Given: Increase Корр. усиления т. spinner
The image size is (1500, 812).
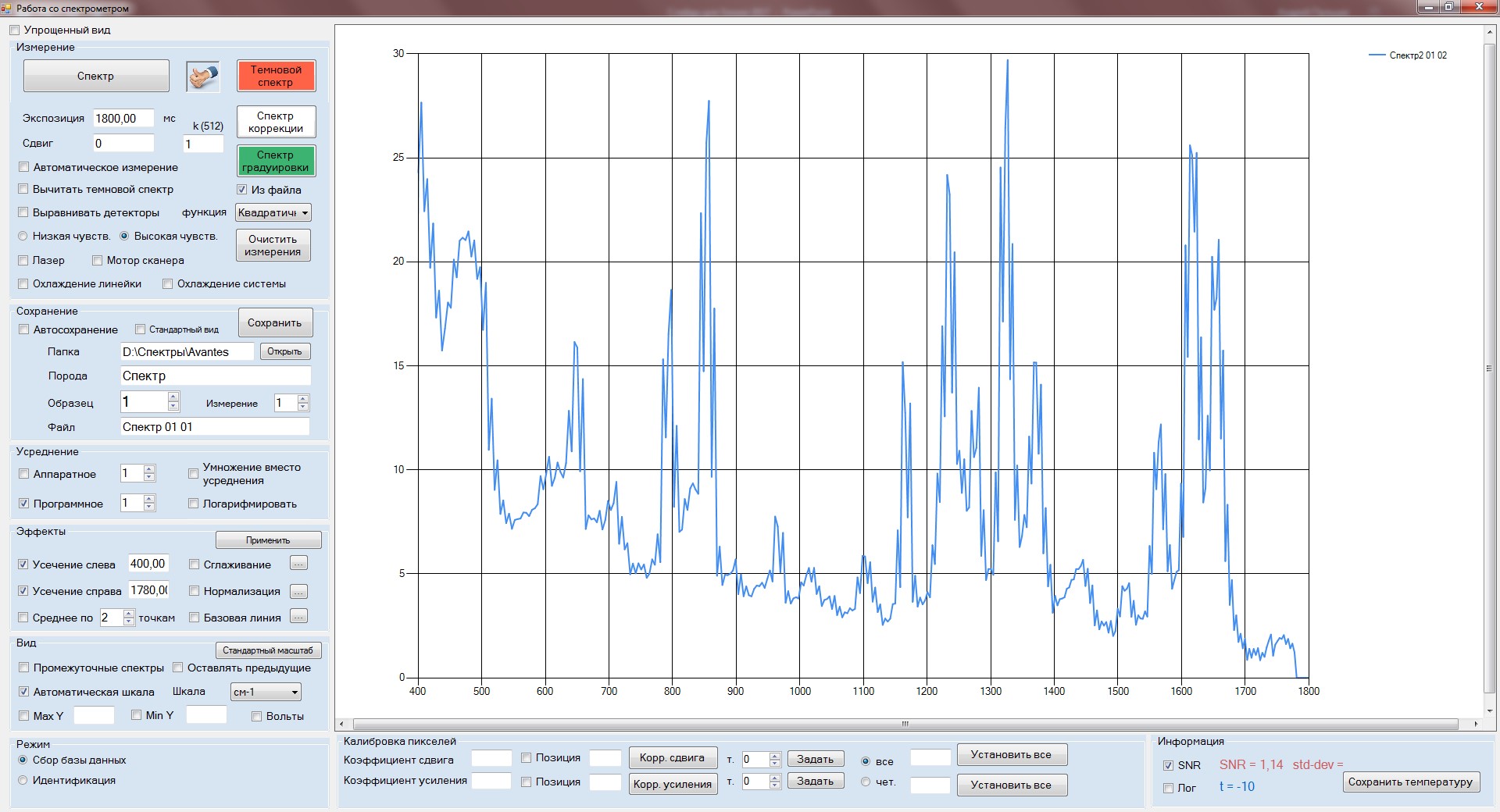Looking at the screenshot, I should (x=775, y=777).
